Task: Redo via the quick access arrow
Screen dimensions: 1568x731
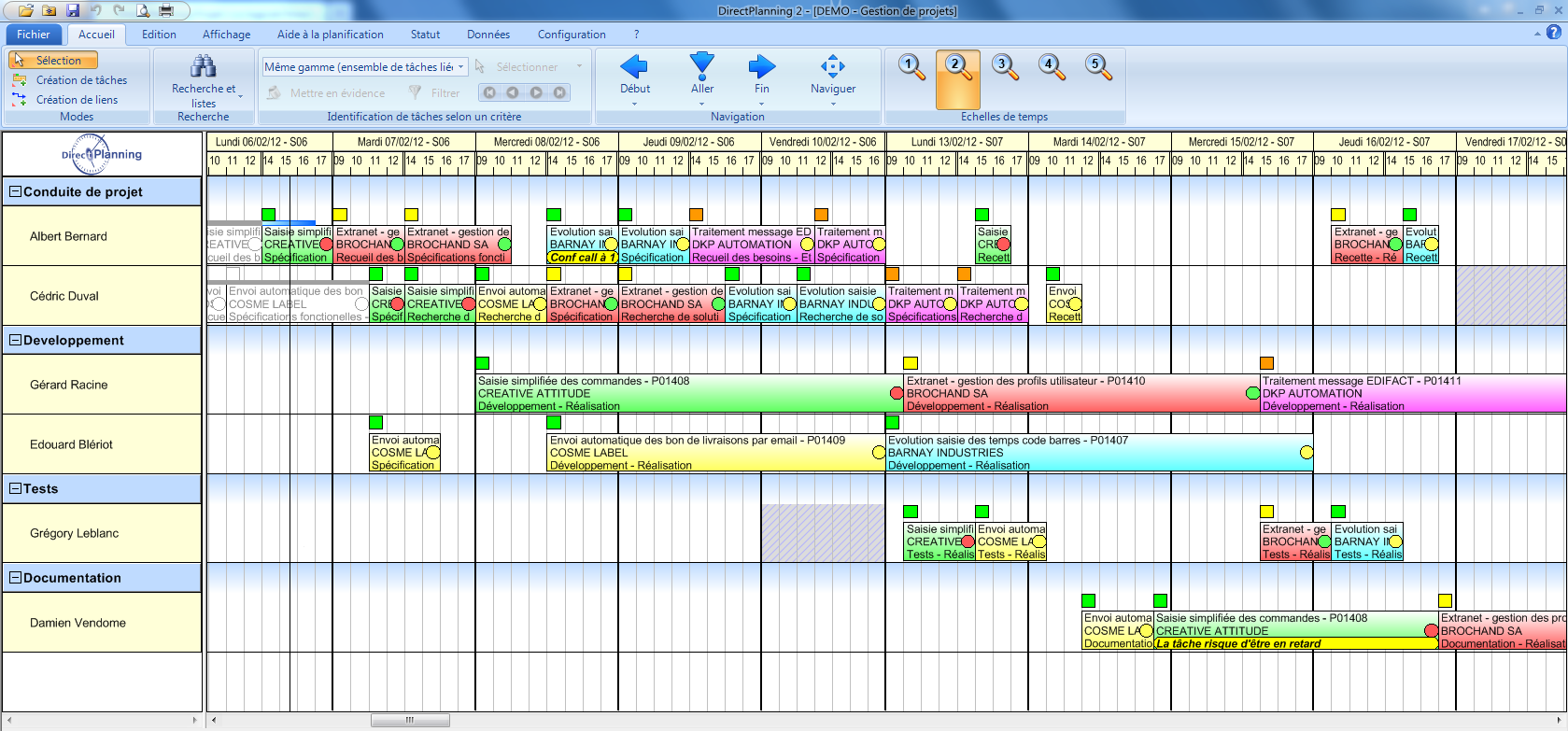Action: (119, 11)
